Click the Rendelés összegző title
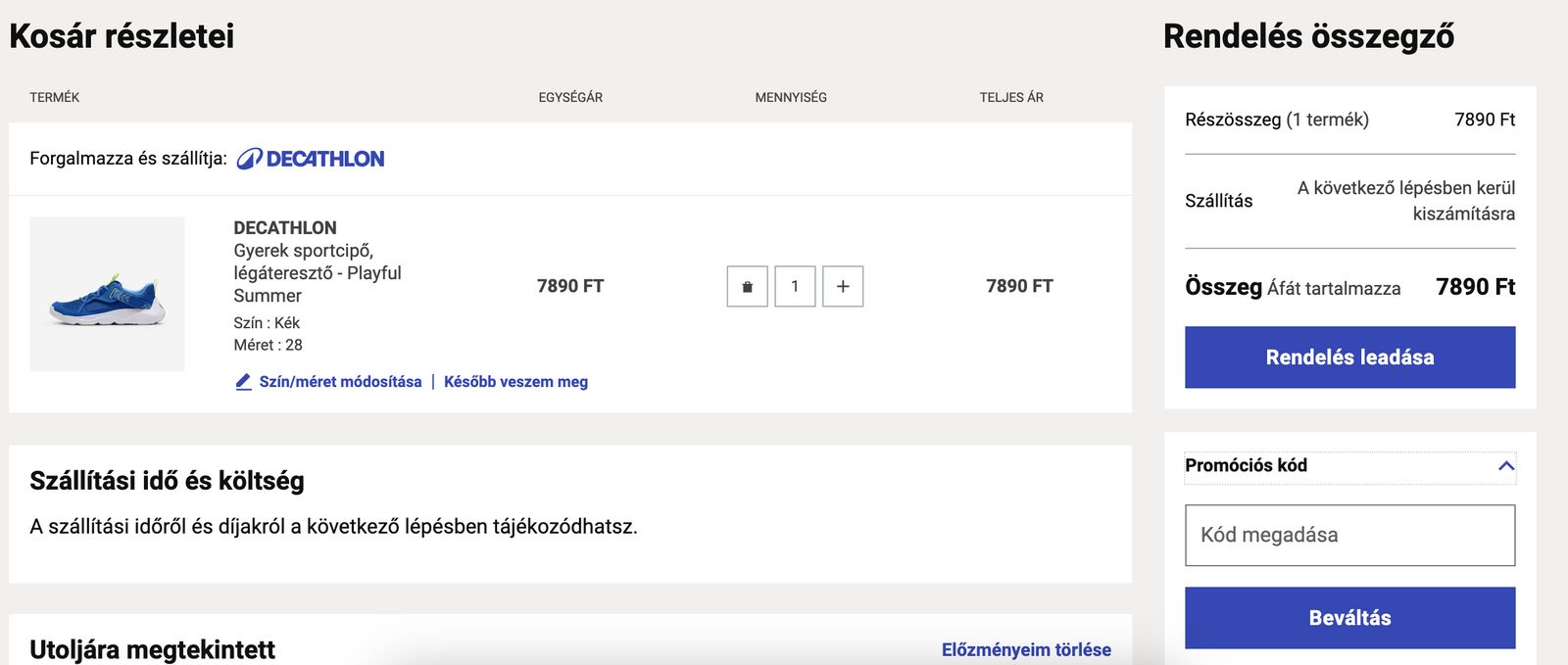Viewport: 1568px width, 665px height. pos(1308,36)
